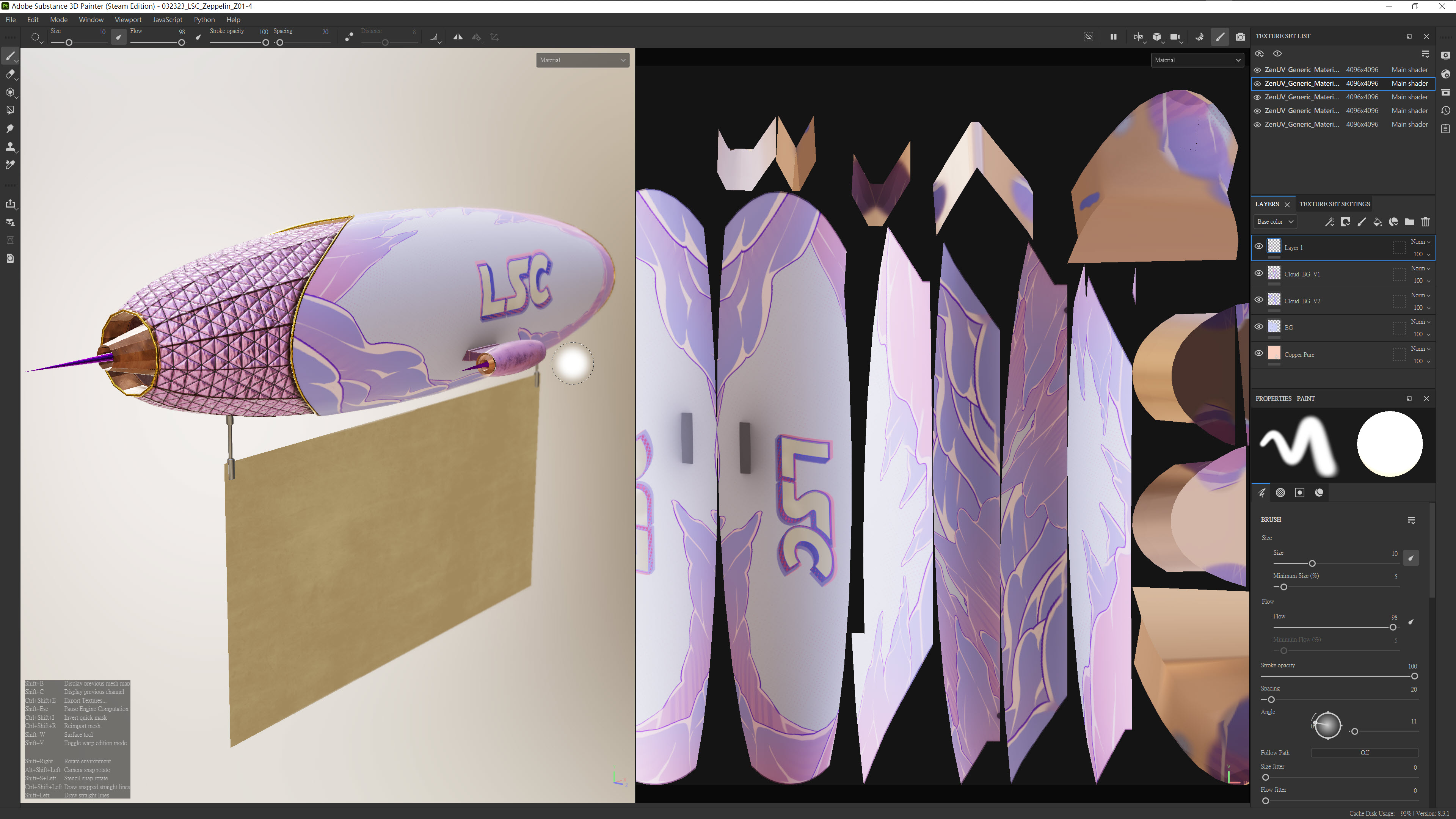1456x819 pixels.
Task: Adjust the Stroke opacity slider in properties
Action: 1414,676
